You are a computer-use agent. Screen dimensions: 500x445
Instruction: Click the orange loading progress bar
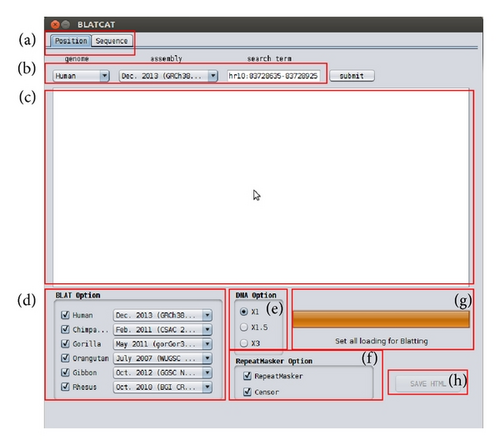381,319
